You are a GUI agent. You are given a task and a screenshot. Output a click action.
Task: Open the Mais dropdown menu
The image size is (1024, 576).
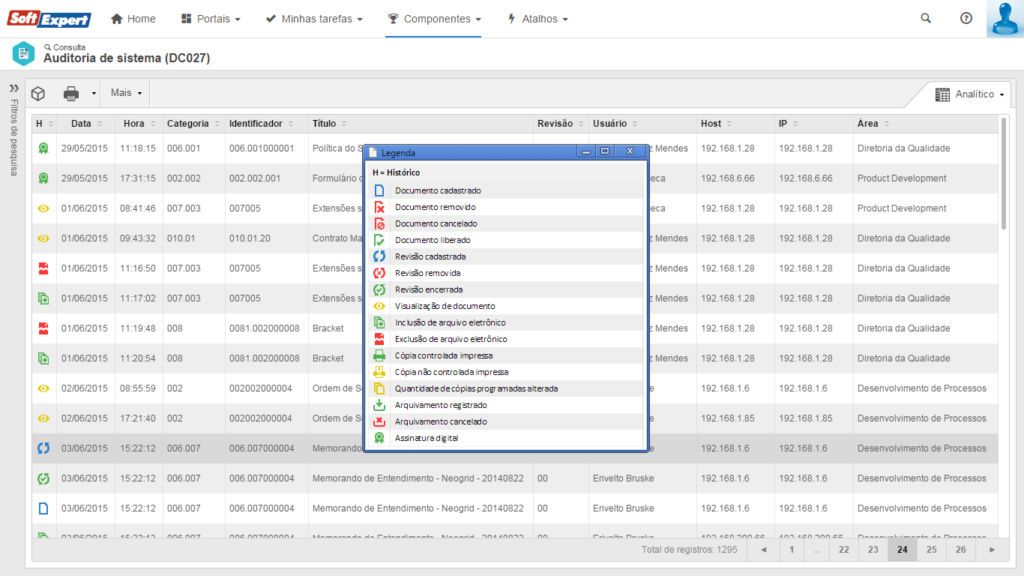tap(126, 93)
